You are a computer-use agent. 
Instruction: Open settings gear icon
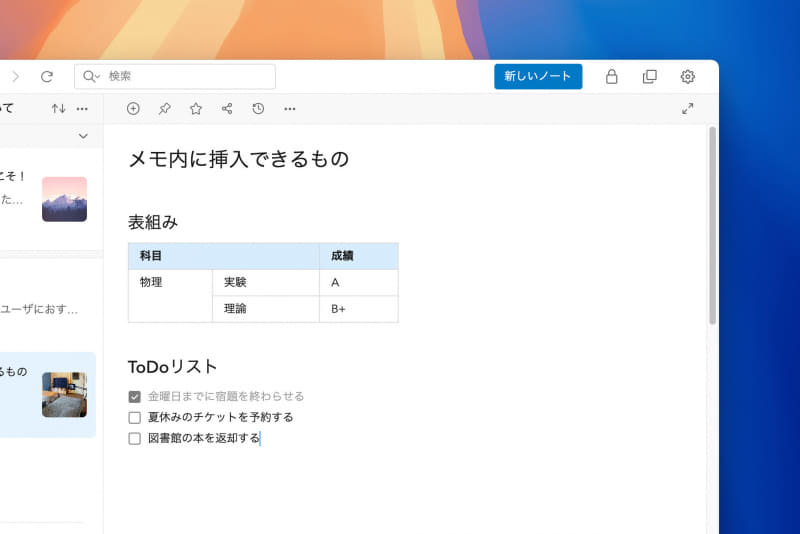pos(687,77)
